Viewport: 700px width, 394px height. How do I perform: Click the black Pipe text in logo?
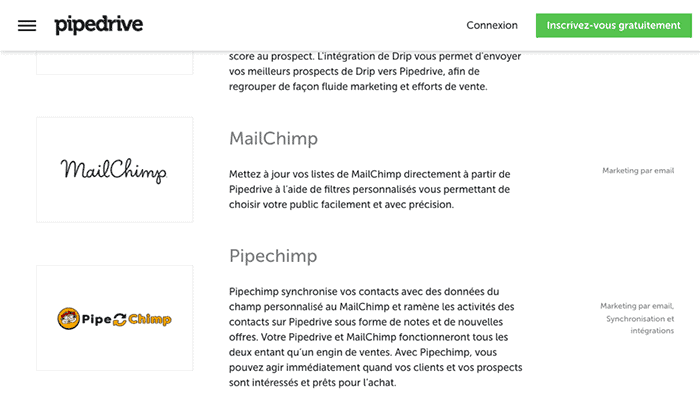pyautogui.click(x=96, y=319)
